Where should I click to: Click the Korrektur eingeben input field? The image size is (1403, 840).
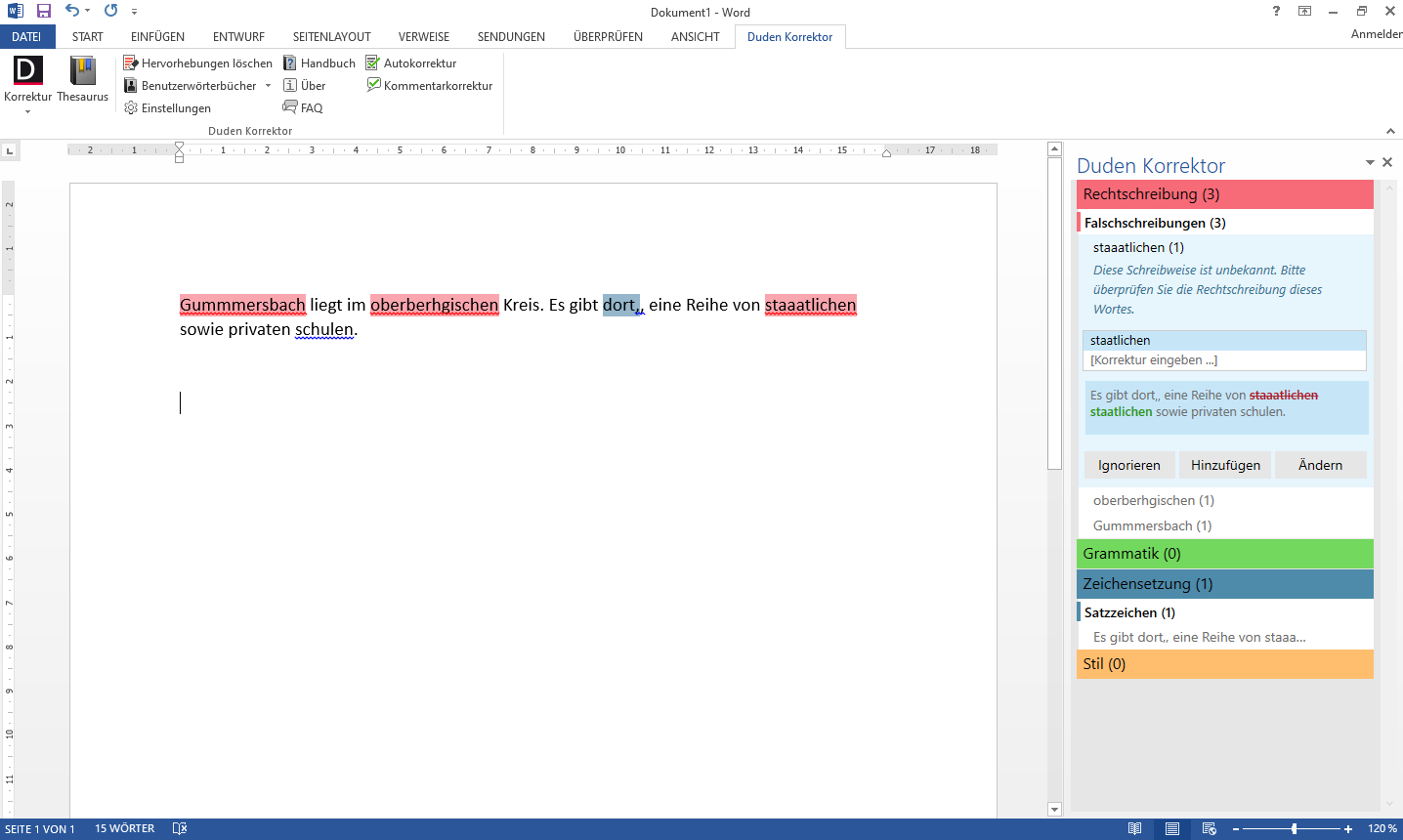[x=1224, y=359]
